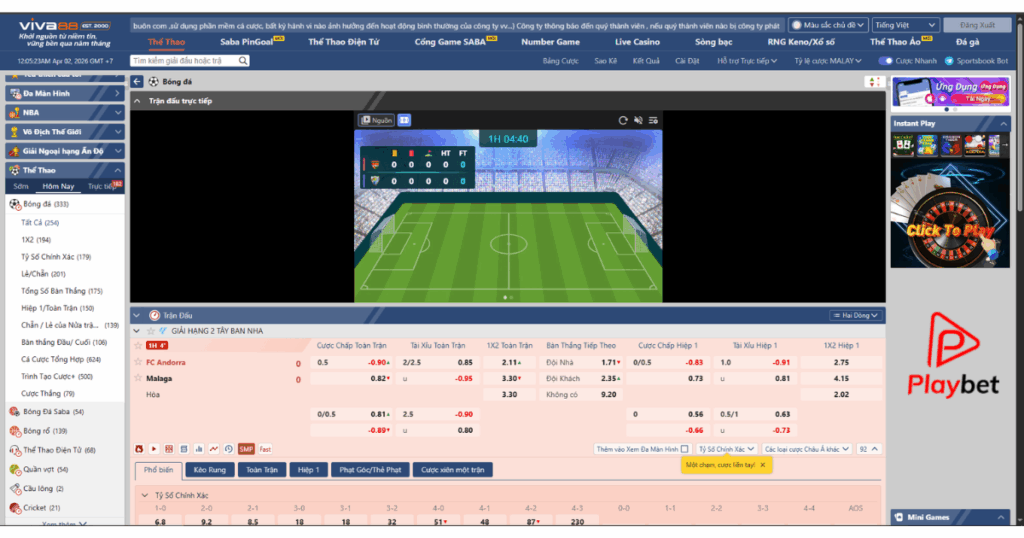Click the odds sort arrows icon at top right
This screenshot has width=1024, height=538.
pyautogui.click(x=873, y=82)
